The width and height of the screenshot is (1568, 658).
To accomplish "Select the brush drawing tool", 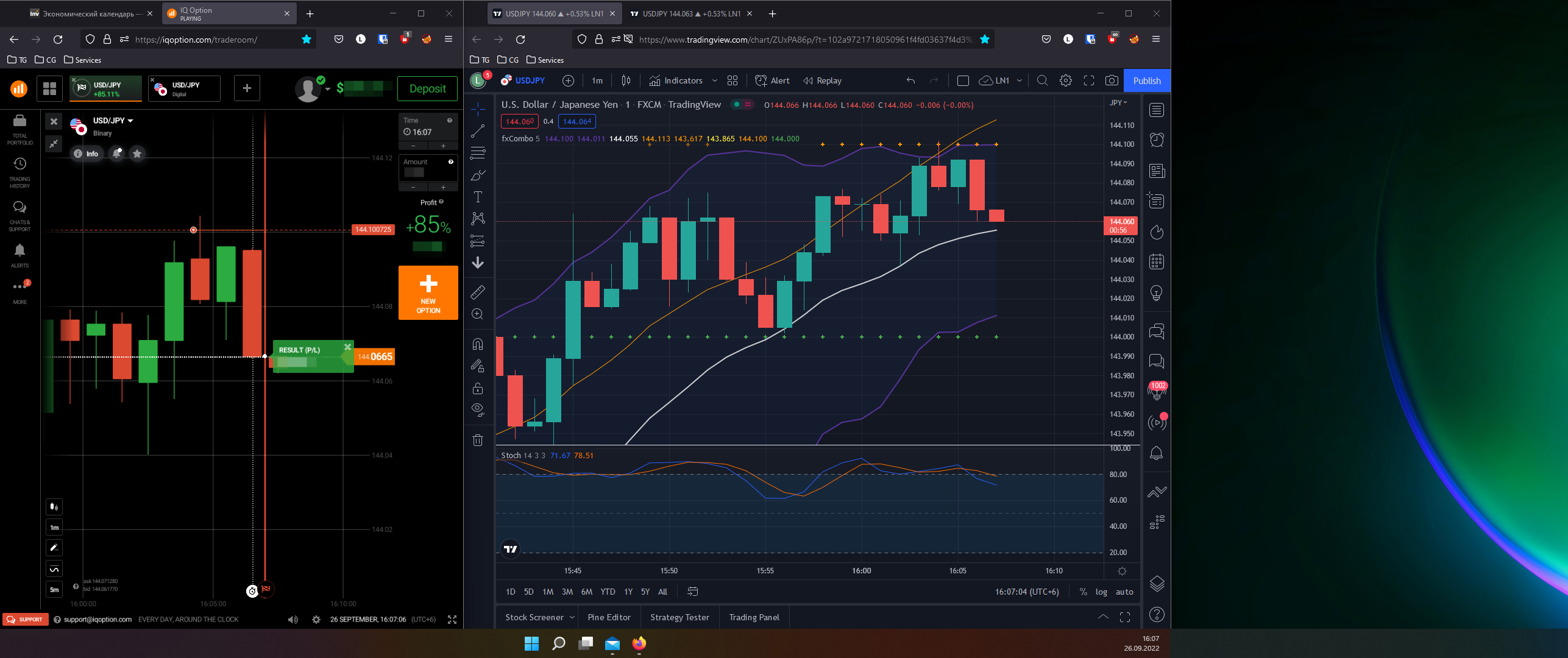I will (478, 175).
